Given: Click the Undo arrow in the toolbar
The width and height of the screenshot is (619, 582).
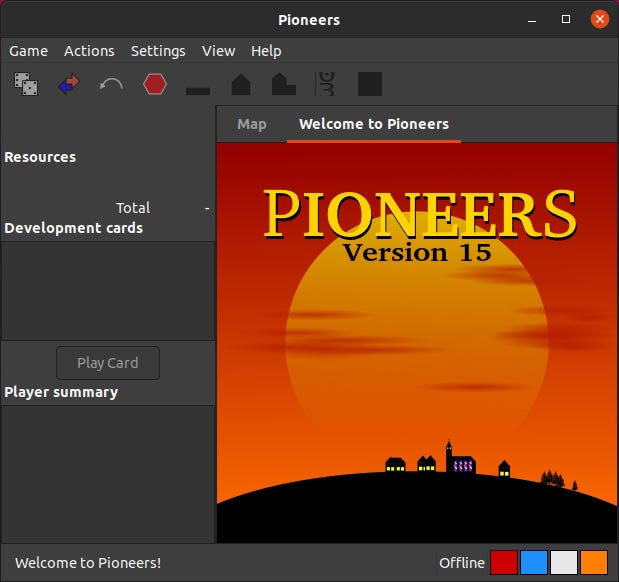Looking at the screenshot, I should click(x=111, y=85).
